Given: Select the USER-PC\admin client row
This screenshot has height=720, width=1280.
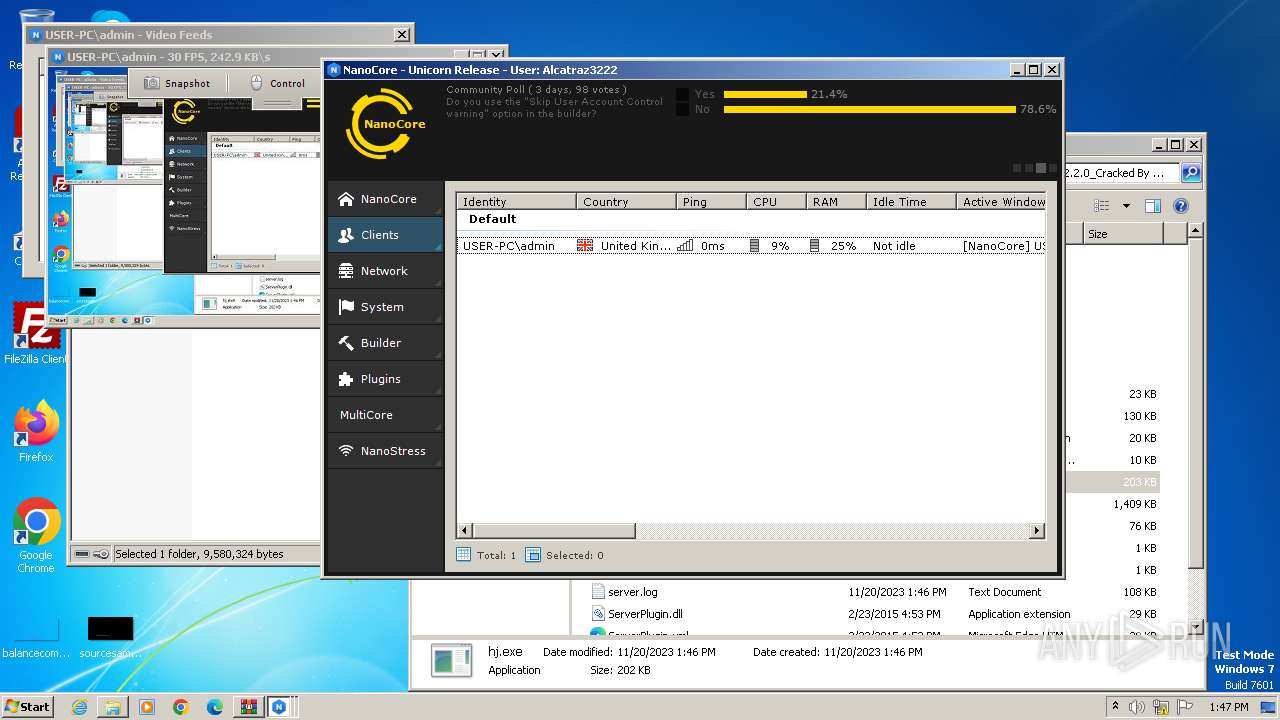Looking at the screenshot, I should coord(751,246).
